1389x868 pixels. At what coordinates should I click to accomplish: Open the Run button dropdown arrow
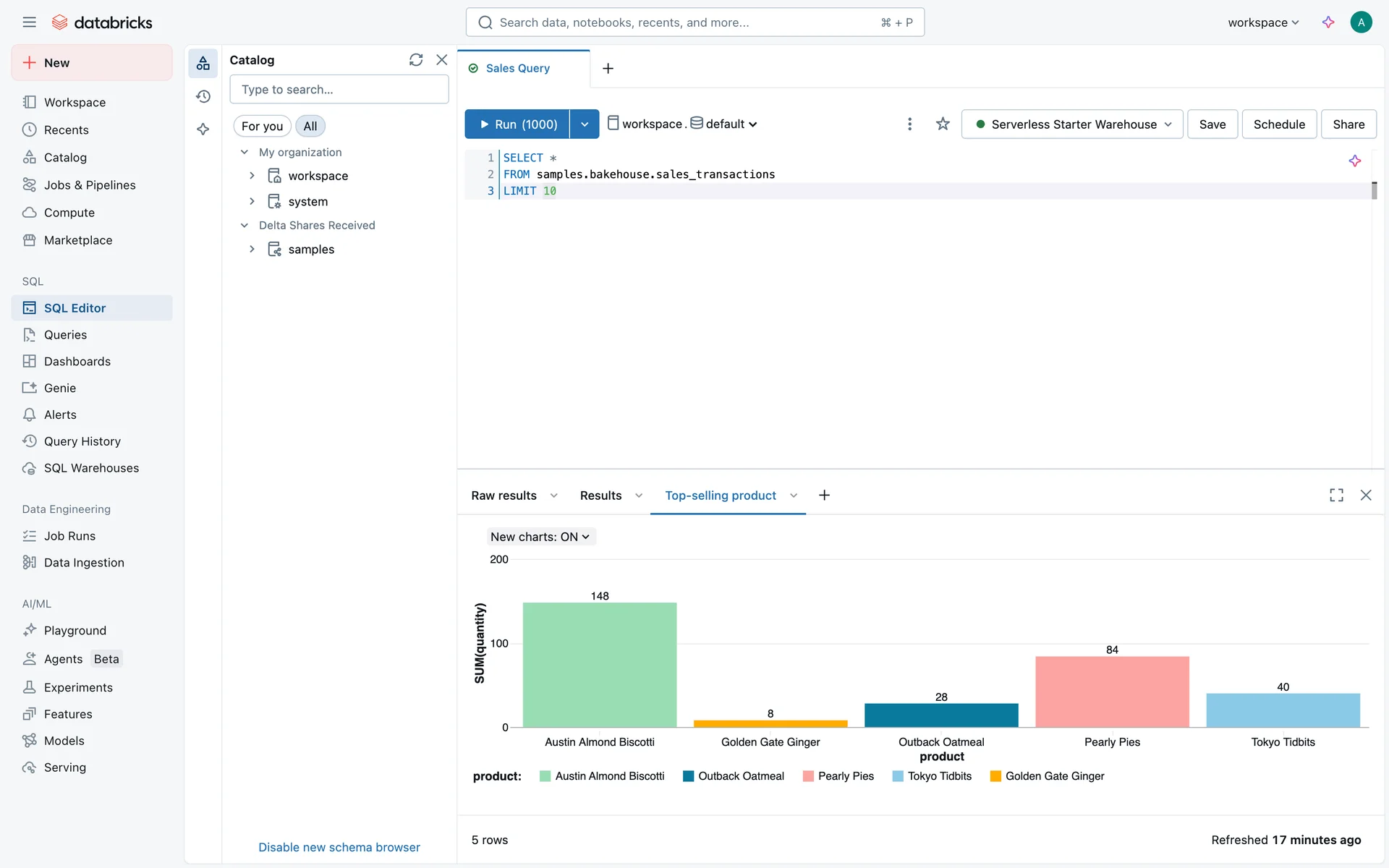[x=584, y=124]
